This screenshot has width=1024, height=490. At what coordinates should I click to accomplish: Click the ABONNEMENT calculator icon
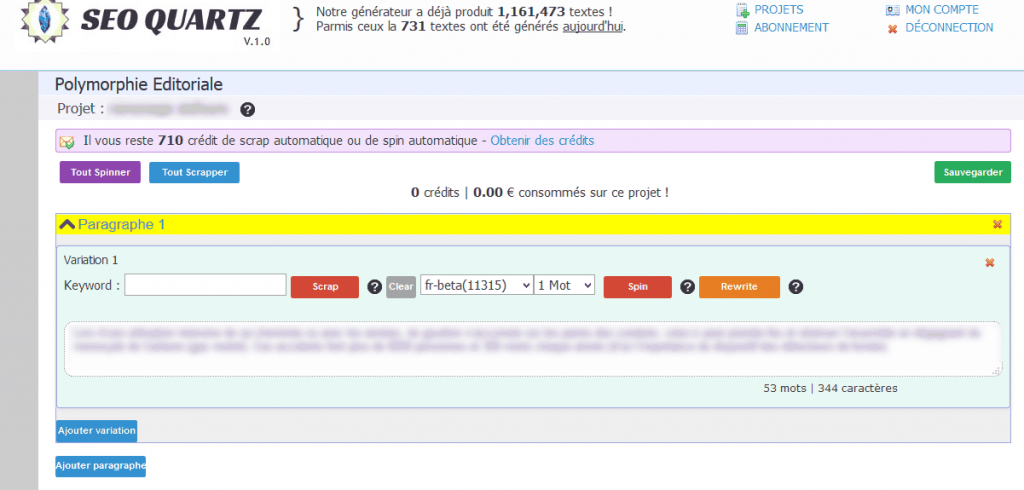(x=742, y=28)
